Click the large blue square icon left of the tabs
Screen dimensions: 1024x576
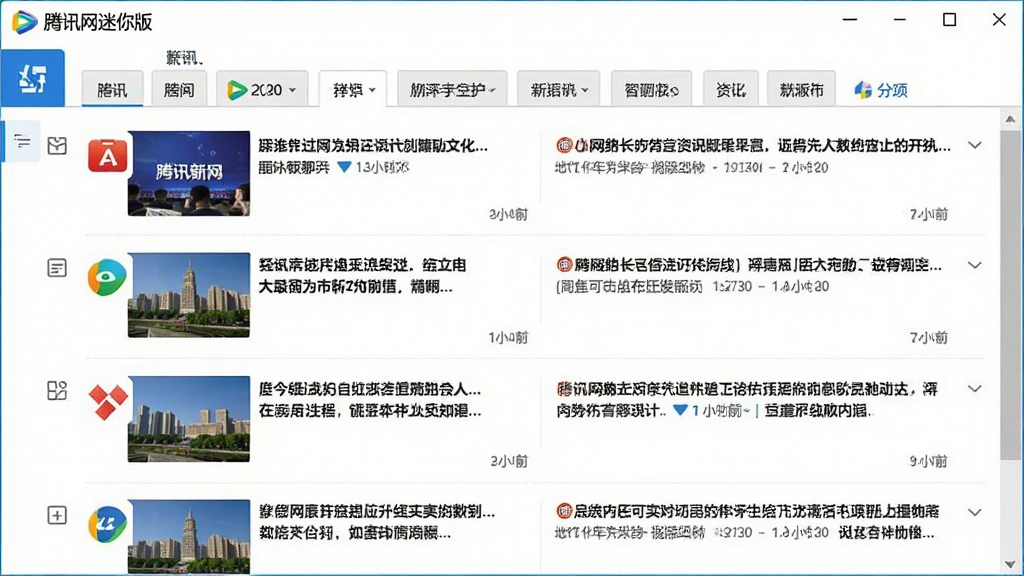(x=33, y=78)
